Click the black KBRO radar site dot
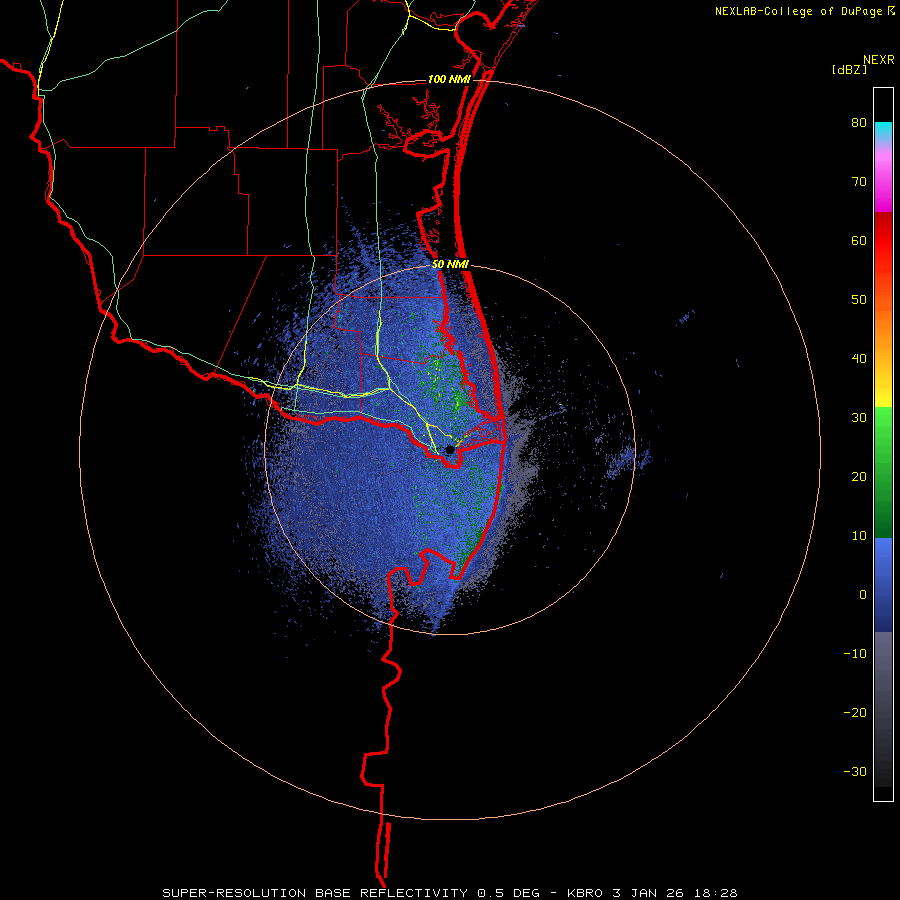Viewport: 900px width, 900px height. 450,449
